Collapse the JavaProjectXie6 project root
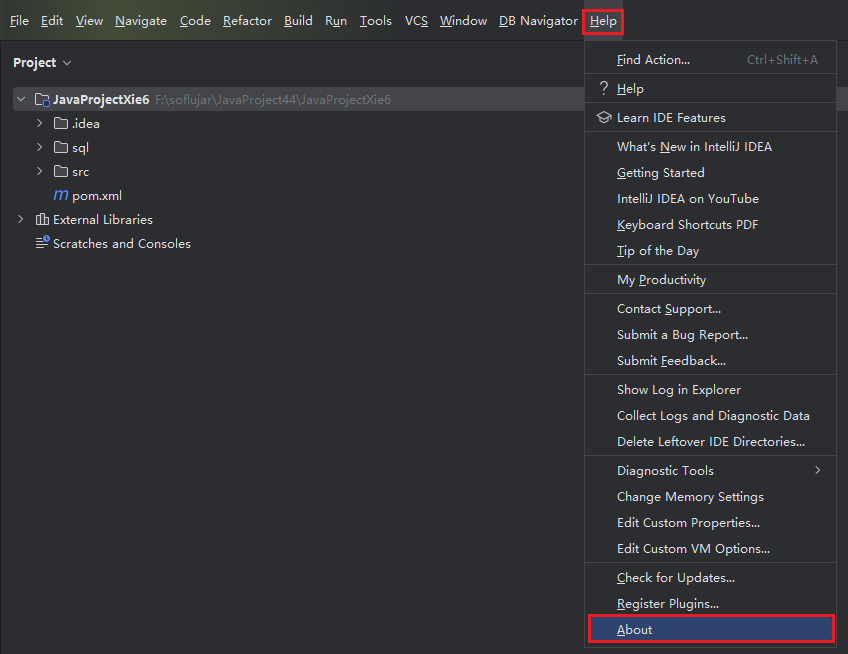 pyautogui.click(x=21, y=100)
